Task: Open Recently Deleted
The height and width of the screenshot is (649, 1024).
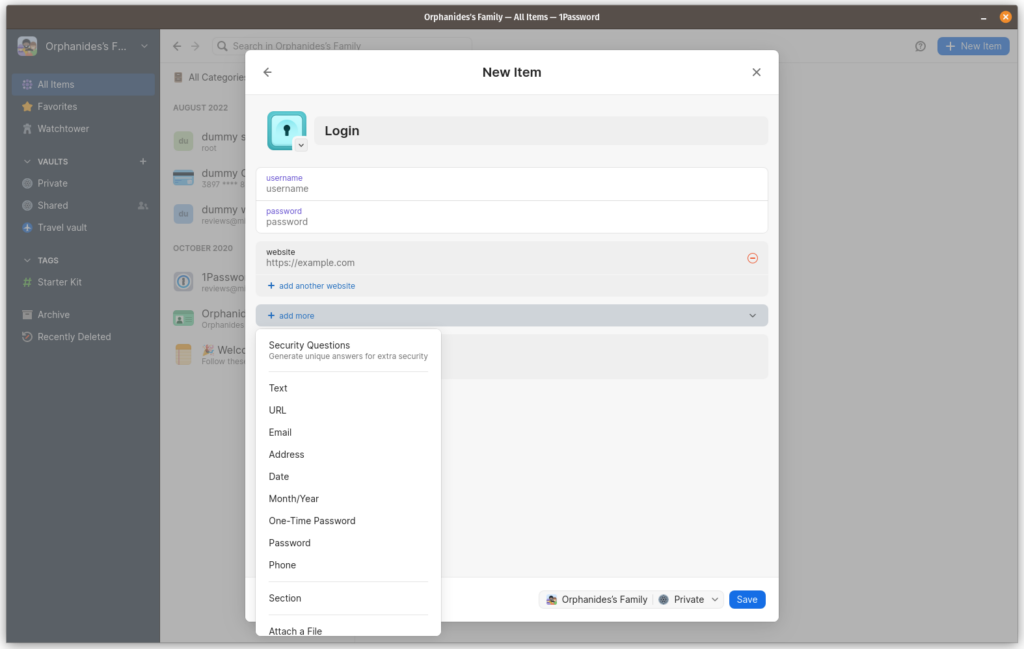Action: [84, 337]
